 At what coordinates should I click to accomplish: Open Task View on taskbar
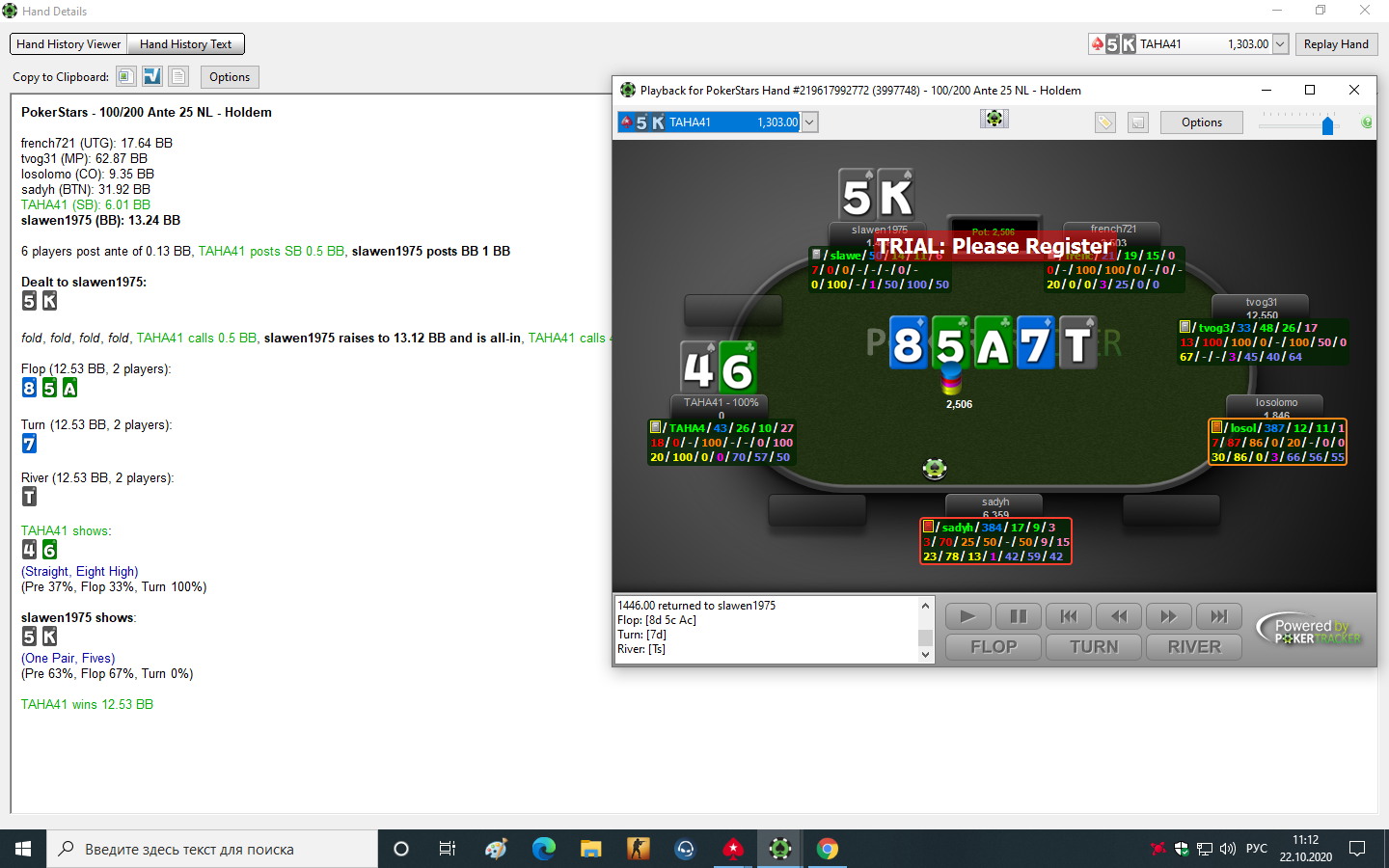point(448,849)
